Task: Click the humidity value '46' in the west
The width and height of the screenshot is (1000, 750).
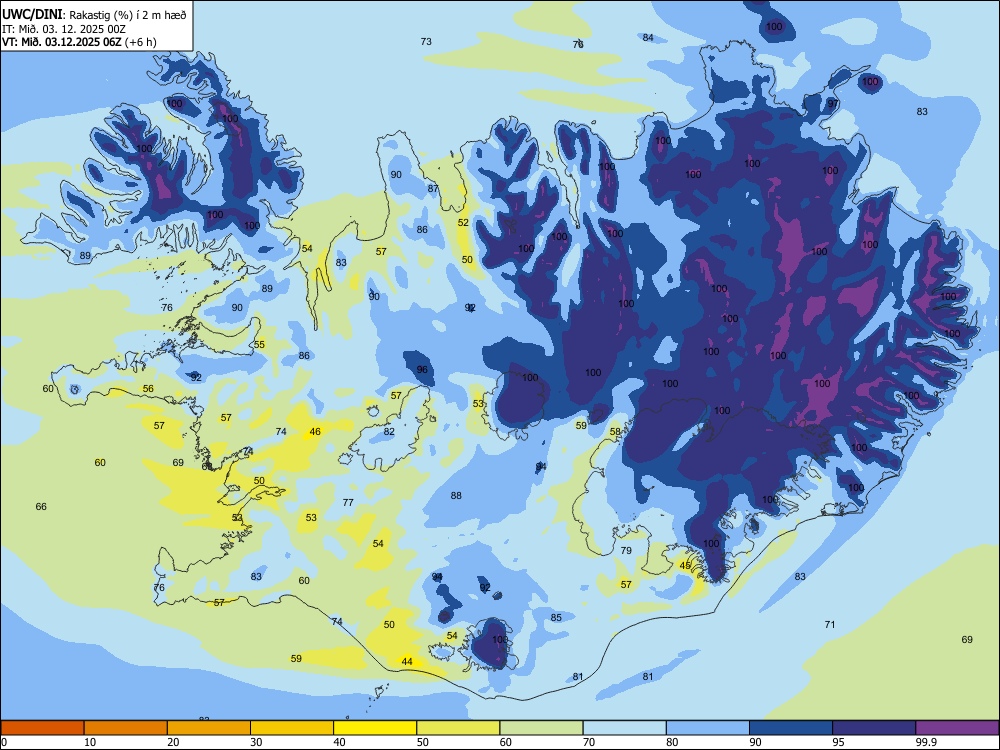Action: pyautogui.click(x=315, y=432)
